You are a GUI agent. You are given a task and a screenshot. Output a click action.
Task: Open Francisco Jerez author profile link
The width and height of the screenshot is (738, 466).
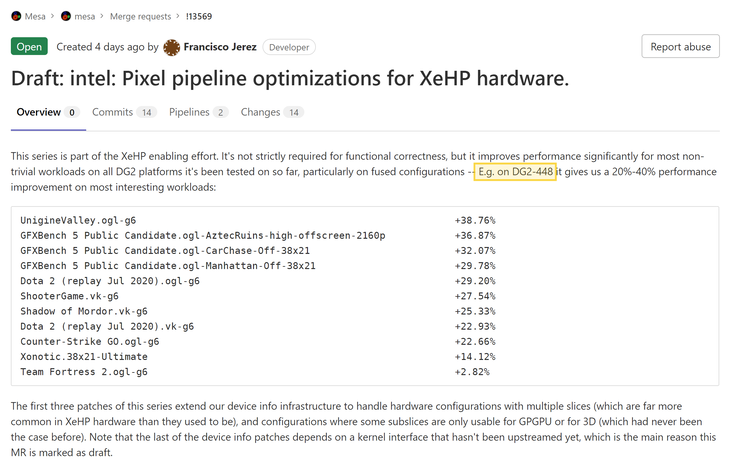(219, 47)
